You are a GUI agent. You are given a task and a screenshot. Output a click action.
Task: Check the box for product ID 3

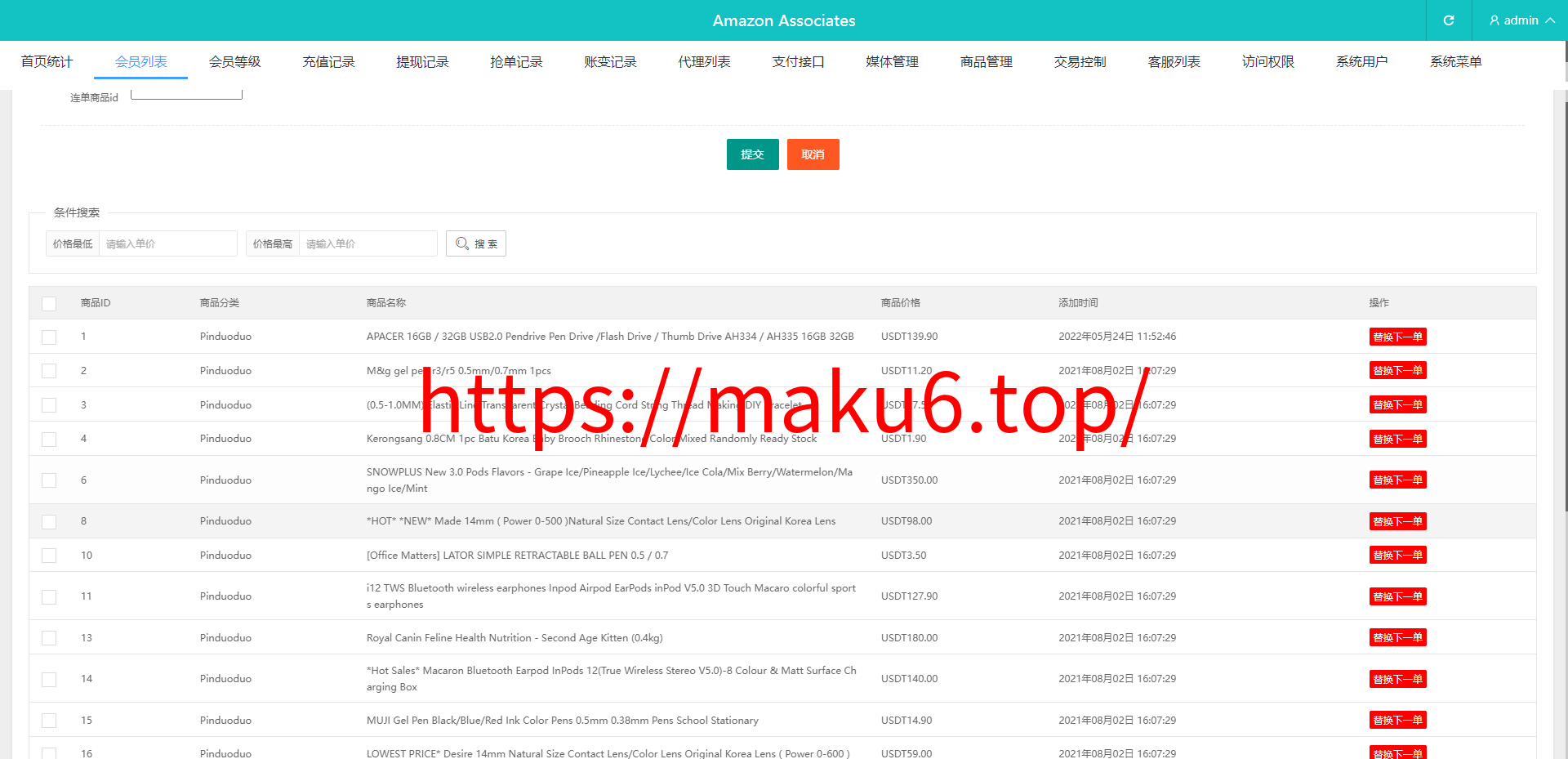(x=49, y=405)
